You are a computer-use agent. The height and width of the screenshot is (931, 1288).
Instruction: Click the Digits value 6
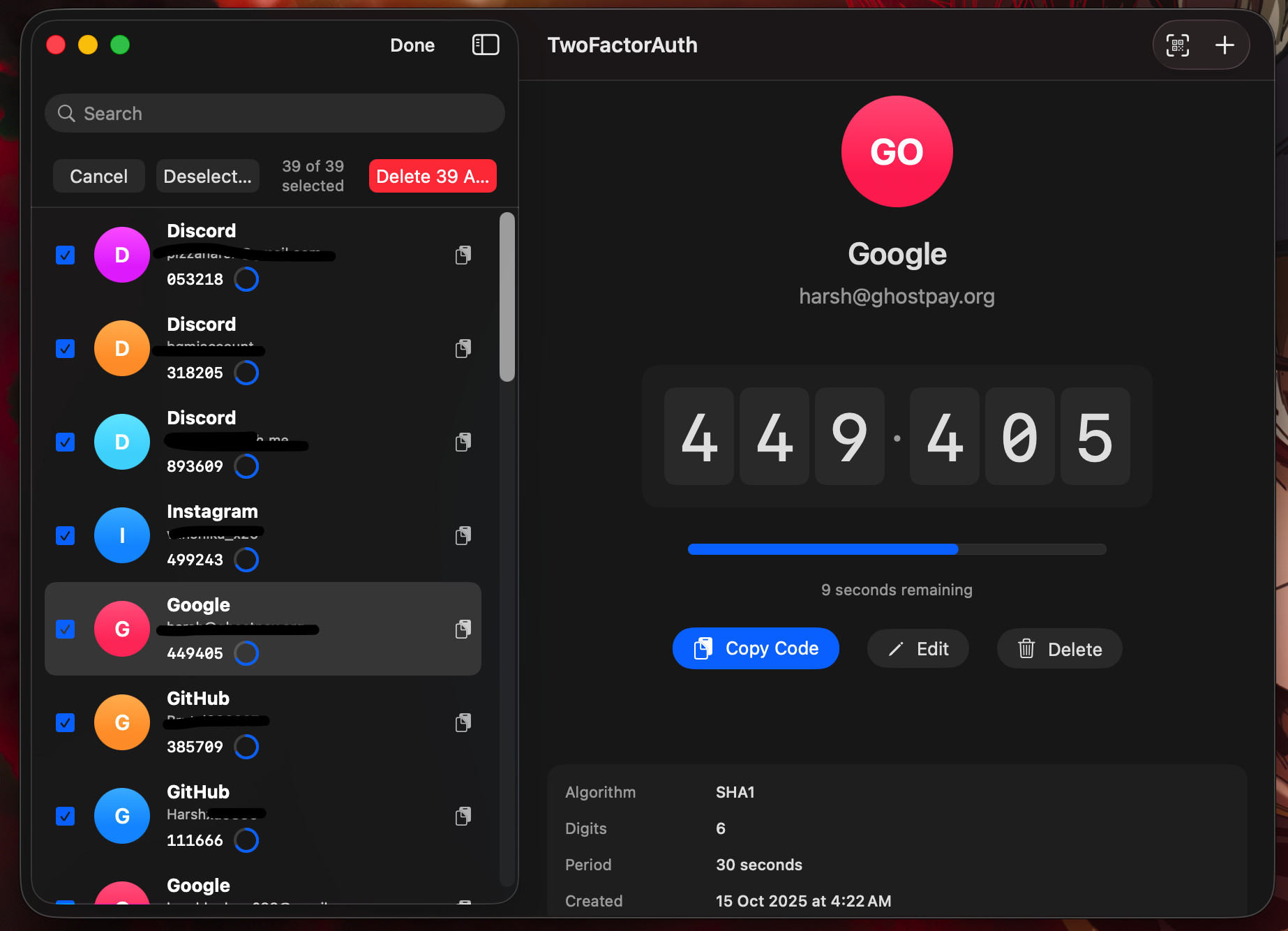721,828
